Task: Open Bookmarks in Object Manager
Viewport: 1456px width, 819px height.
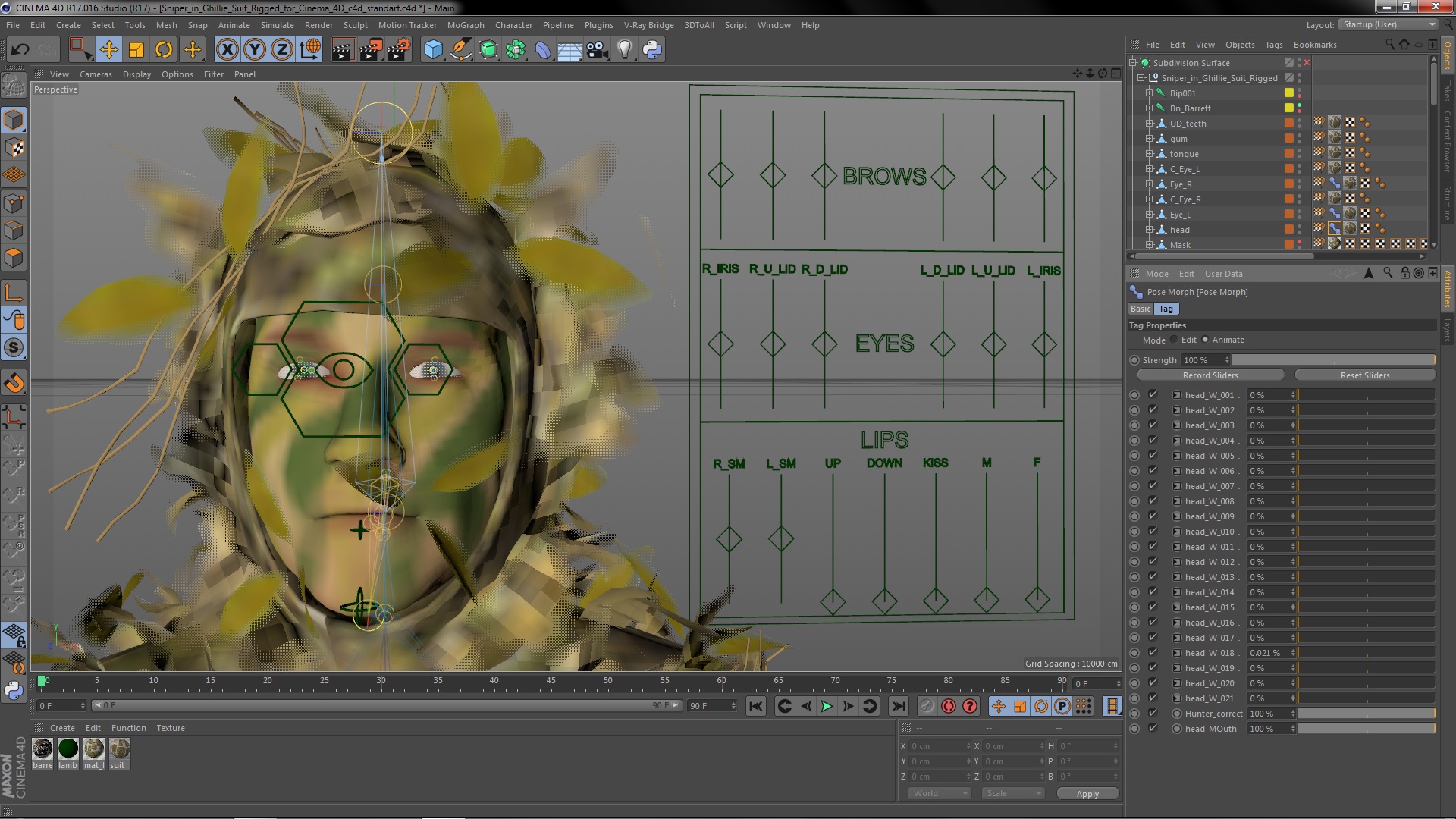Action: pos(1315,45)
